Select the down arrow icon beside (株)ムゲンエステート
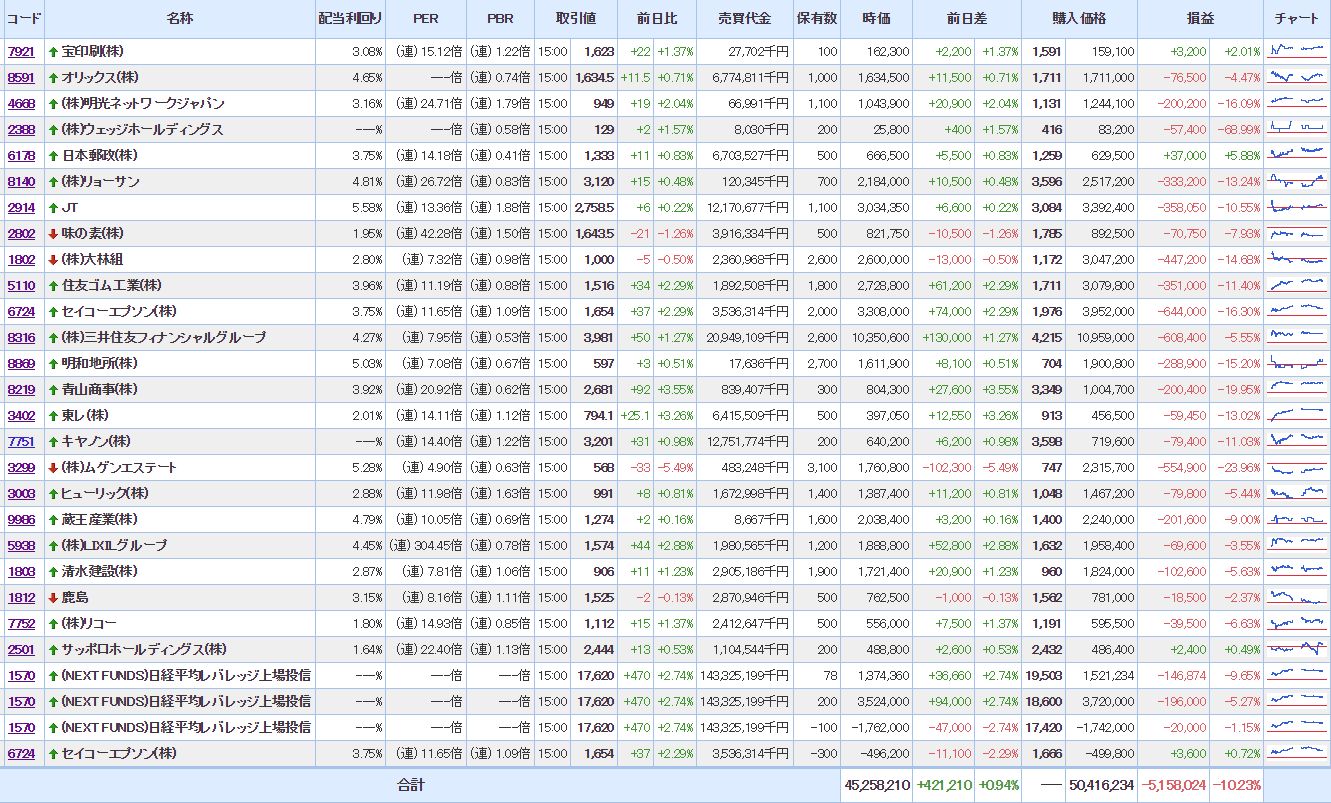 tap(54, 467)
